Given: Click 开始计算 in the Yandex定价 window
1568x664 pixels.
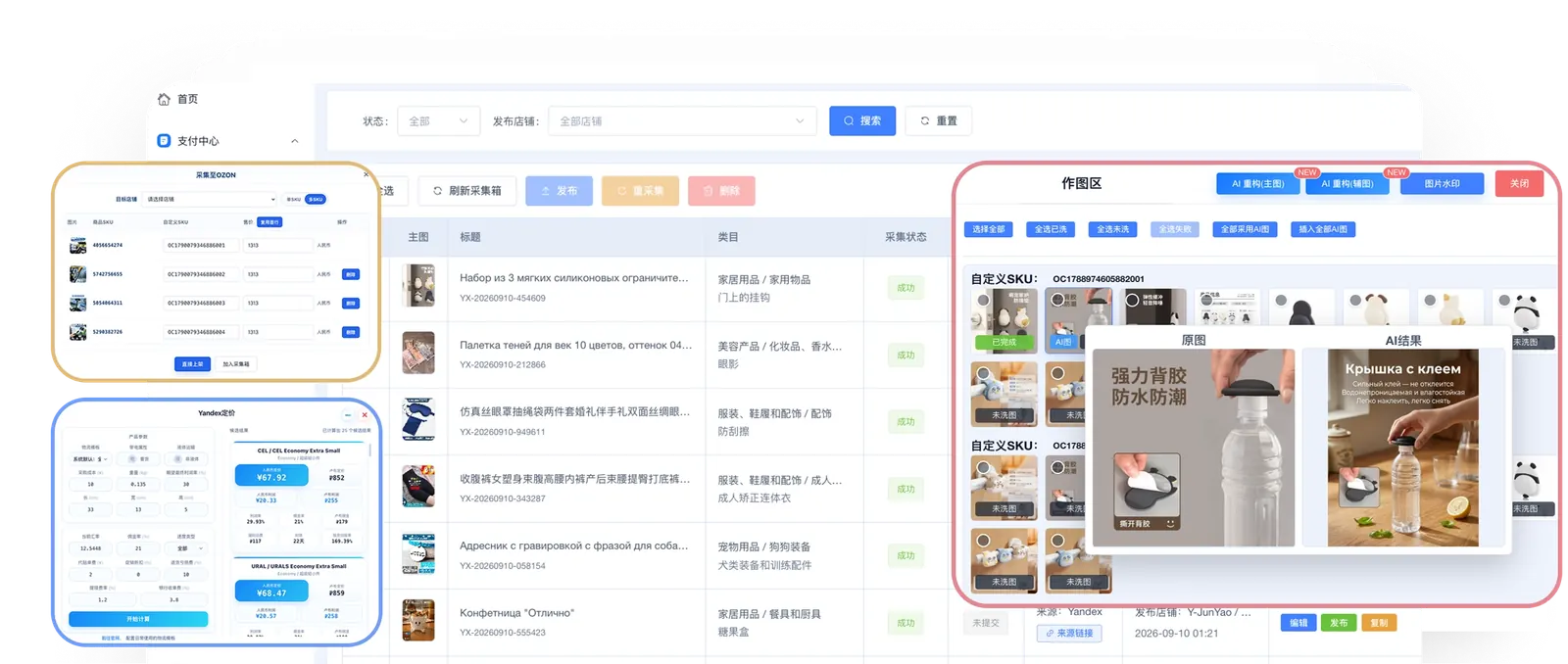Looking at the screenshot, I should click(x=138, y=619).
